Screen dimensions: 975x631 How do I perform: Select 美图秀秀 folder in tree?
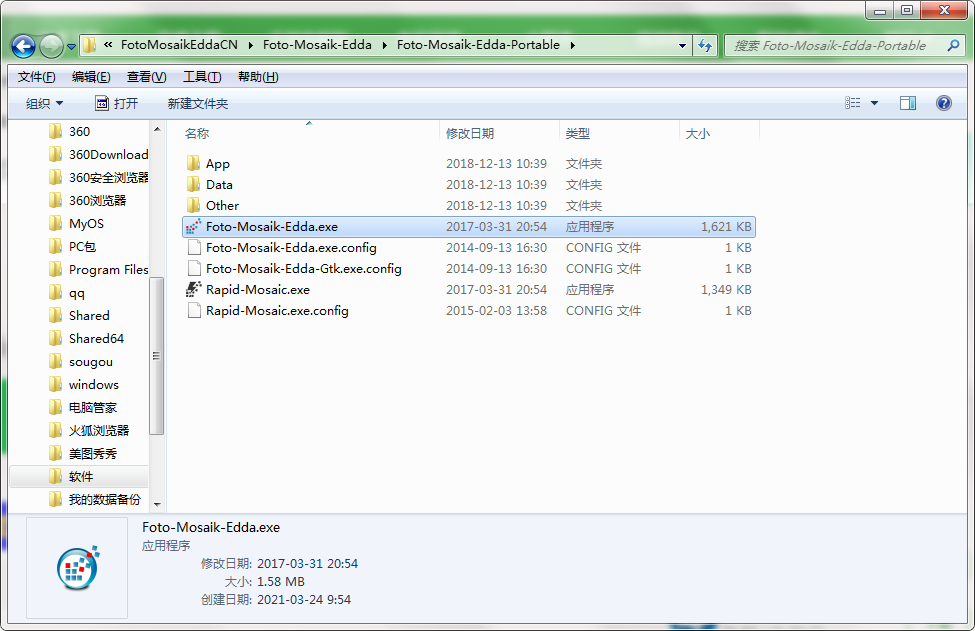coord(82,453)
